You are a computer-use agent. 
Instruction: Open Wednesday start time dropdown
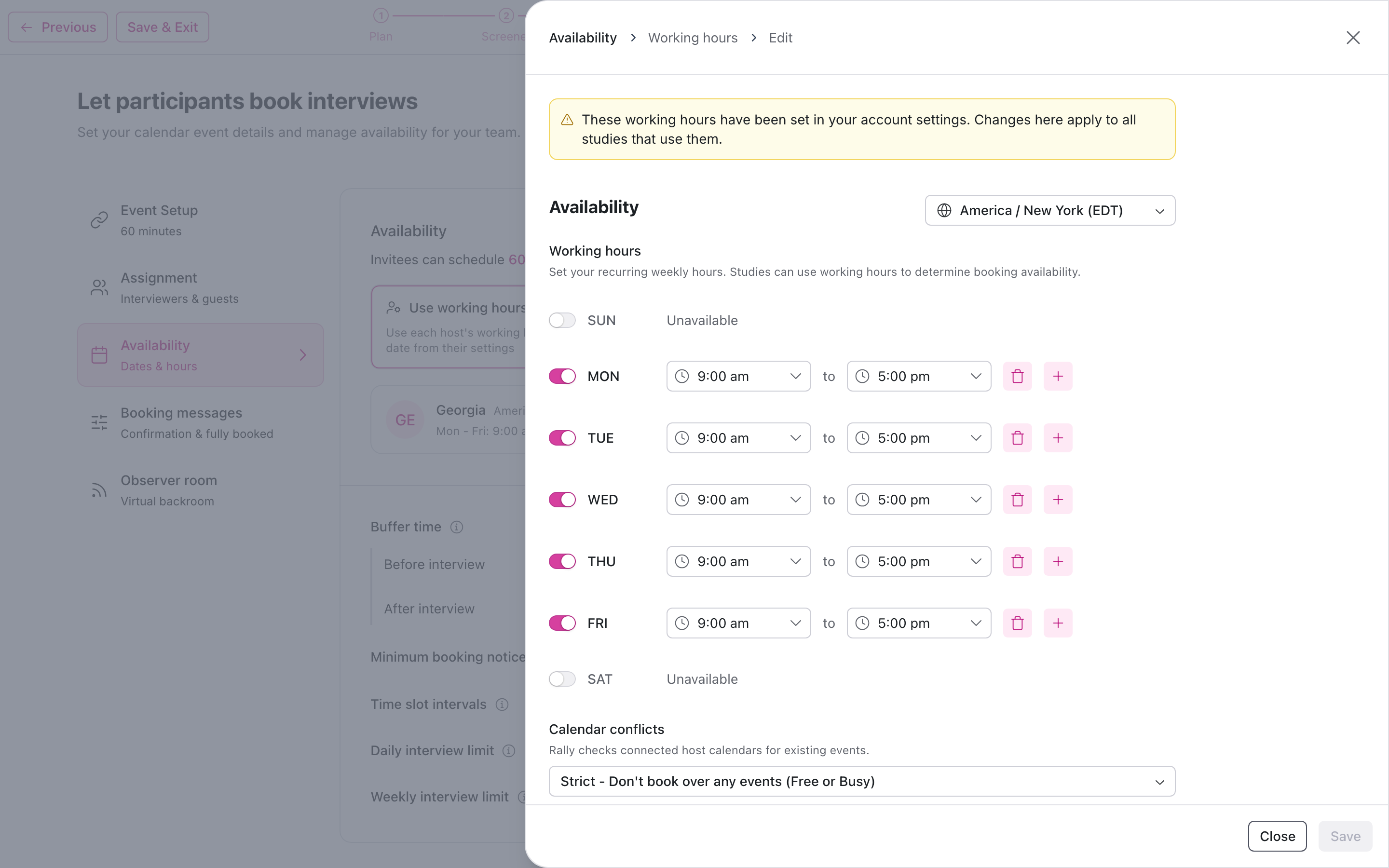point(738,500)
